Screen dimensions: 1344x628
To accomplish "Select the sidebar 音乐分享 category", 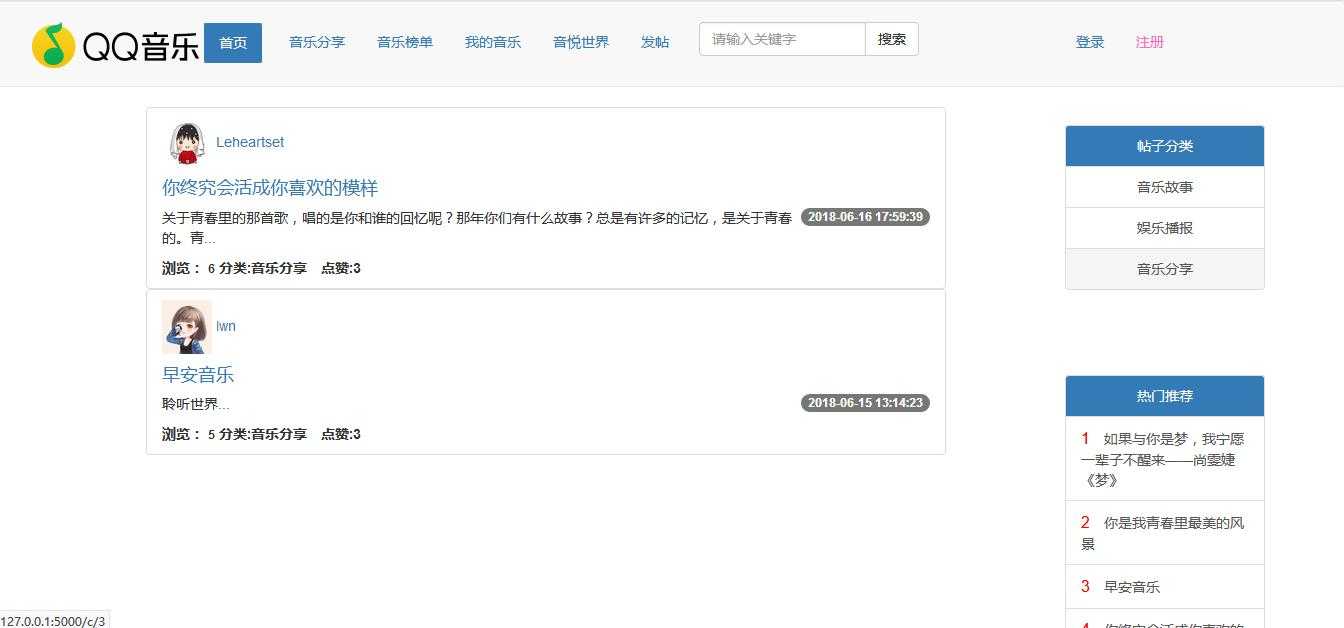I will tap(1165, 269).
